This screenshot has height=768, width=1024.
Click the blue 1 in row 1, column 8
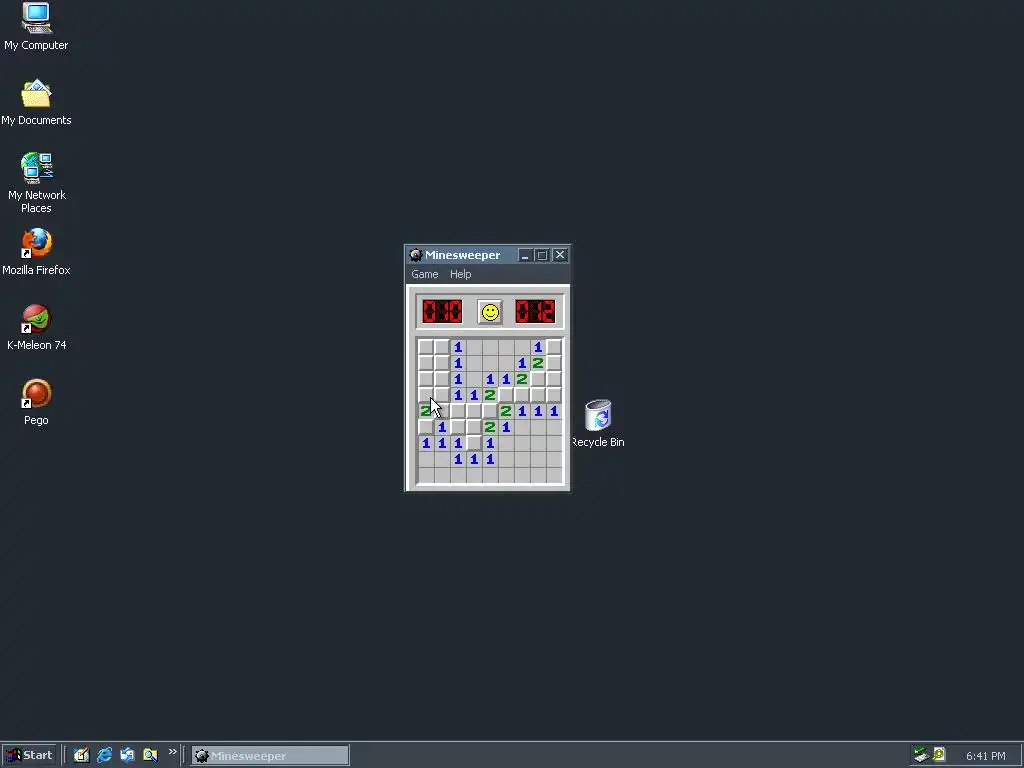coord(537,347)
